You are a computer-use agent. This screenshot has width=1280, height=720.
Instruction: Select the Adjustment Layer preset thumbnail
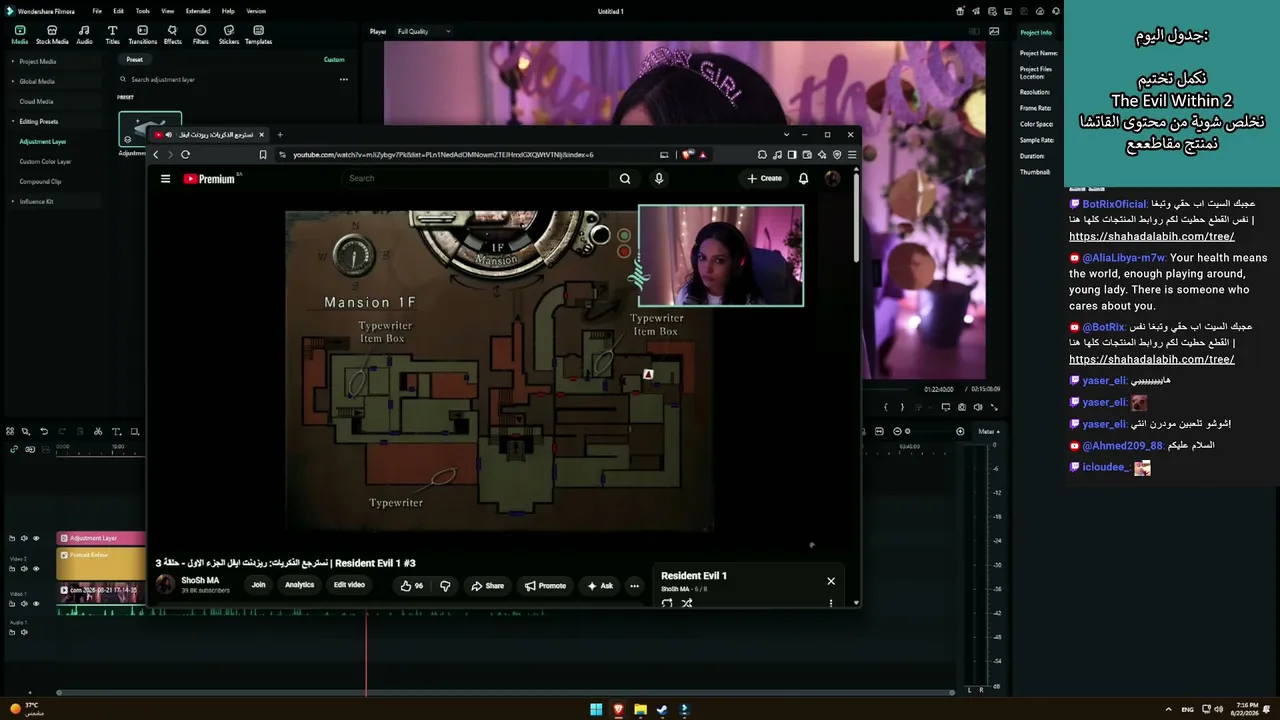(150, 130)
